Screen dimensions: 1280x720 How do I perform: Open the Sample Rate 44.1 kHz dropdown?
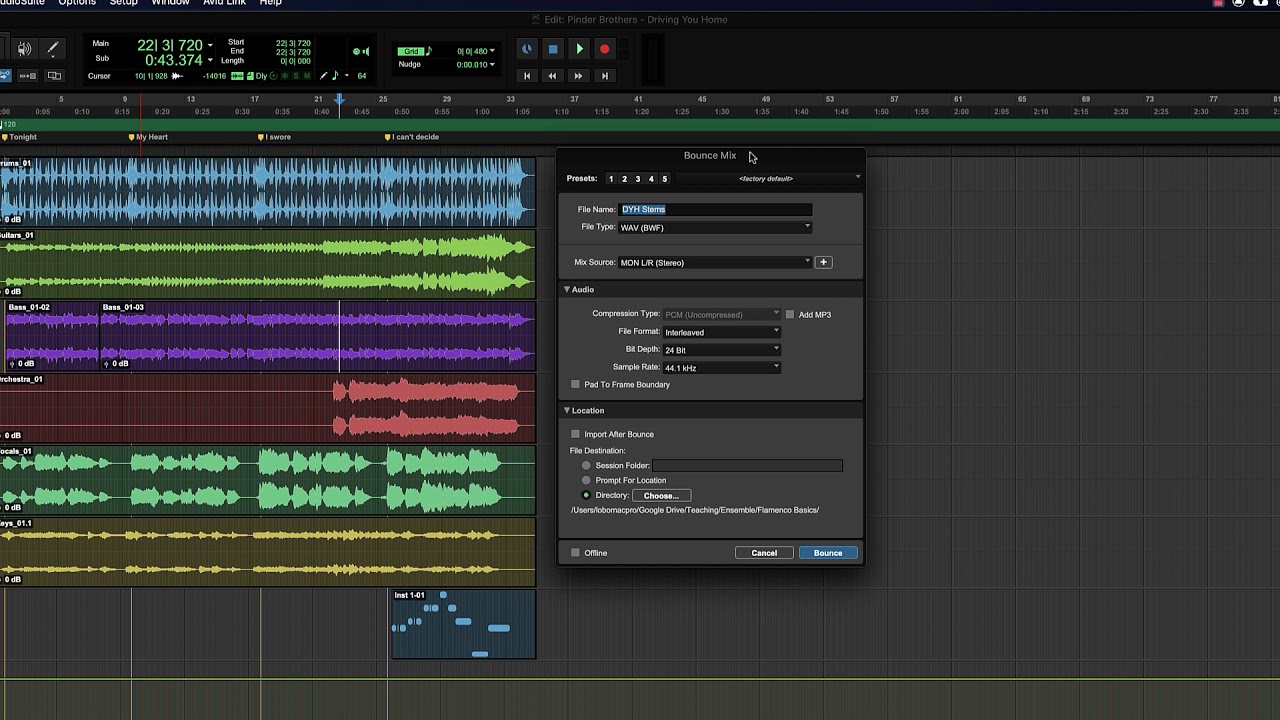(722, 368)
